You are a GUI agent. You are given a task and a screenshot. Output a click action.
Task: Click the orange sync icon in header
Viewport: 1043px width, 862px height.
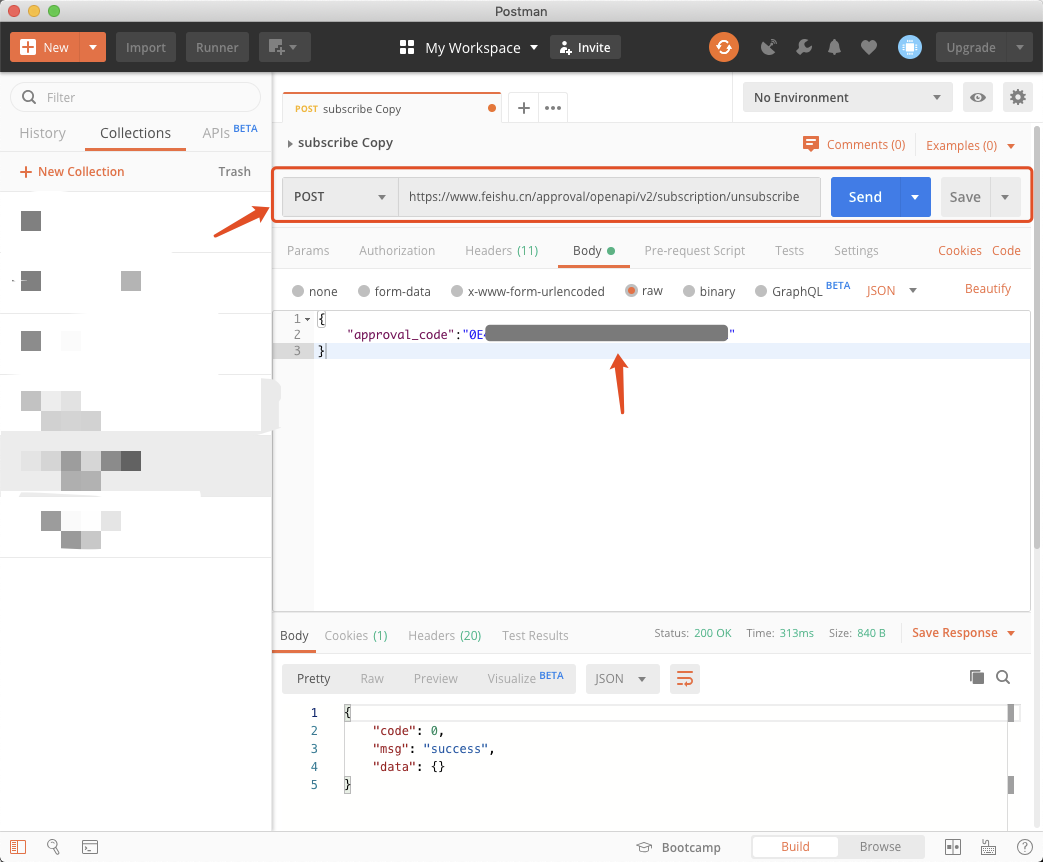(723, 47)
